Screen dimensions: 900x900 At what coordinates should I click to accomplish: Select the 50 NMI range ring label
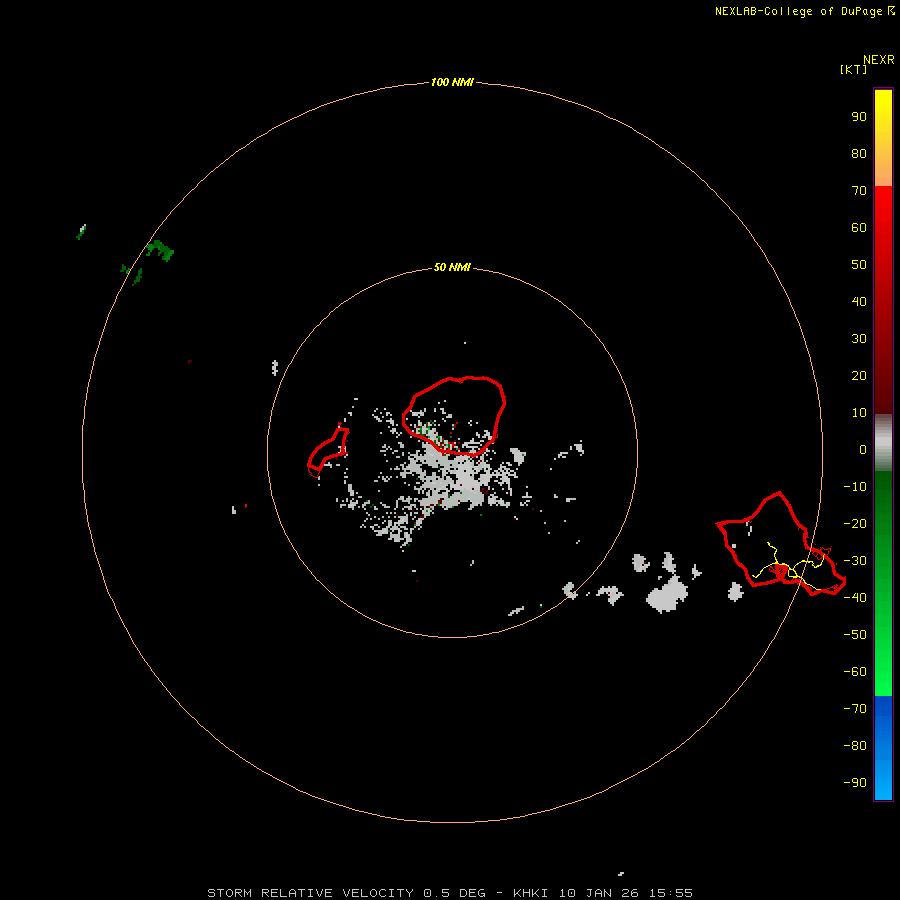tap(452, 267)
